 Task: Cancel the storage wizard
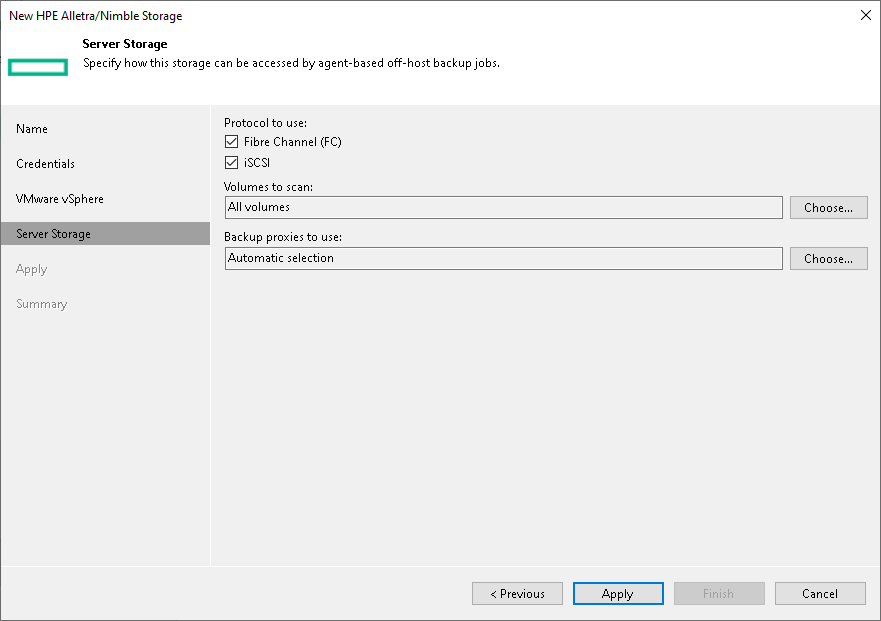[820, 593]
